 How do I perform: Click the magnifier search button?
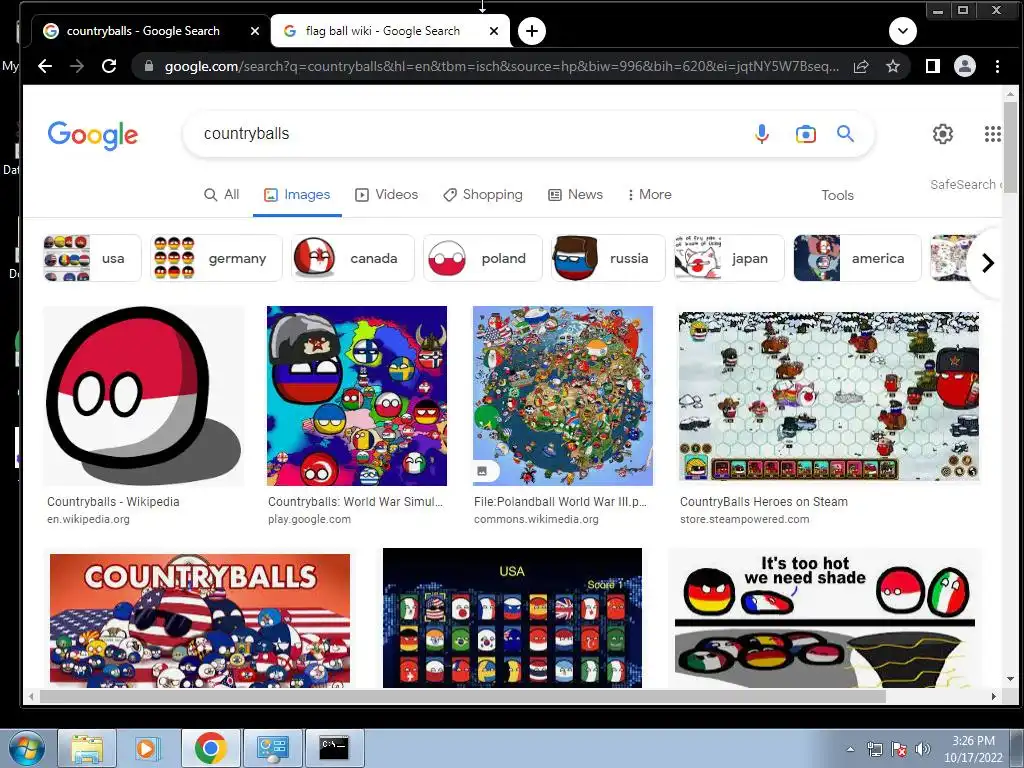pyautogui.click(x=846, y=134)
